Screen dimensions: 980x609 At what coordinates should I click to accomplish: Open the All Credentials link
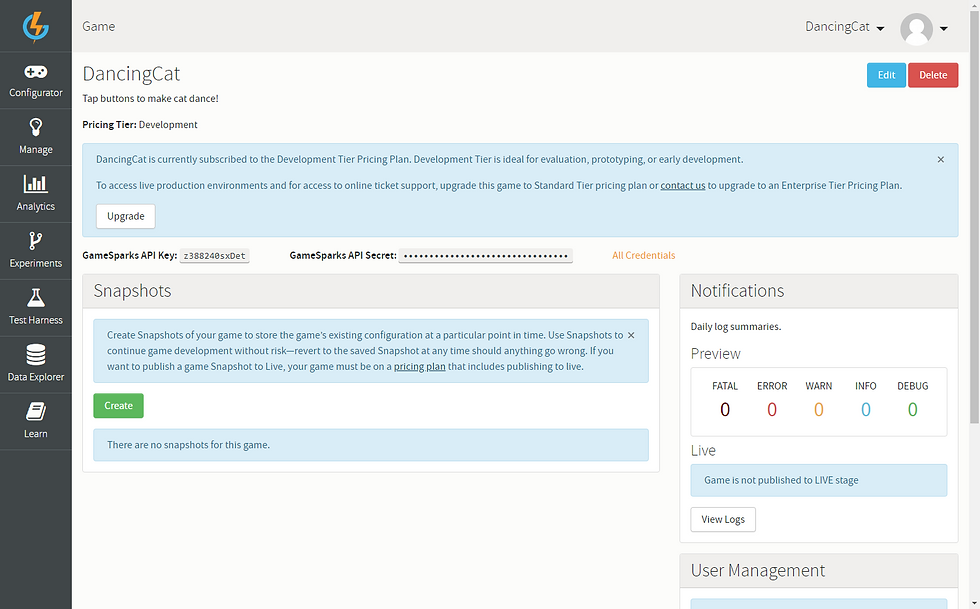[643, 255]
